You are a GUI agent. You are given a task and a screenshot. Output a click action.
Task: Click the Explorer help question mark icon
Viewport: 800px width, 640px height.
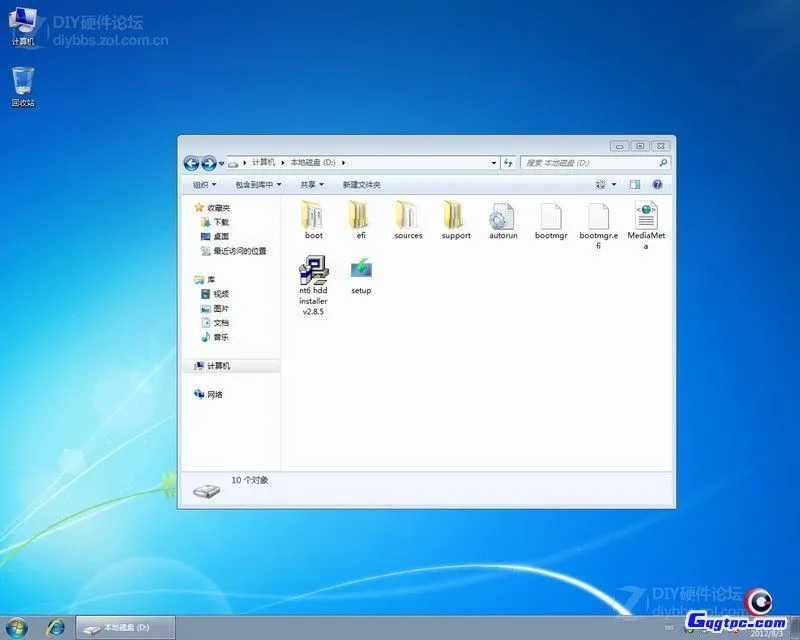point(658,184)
